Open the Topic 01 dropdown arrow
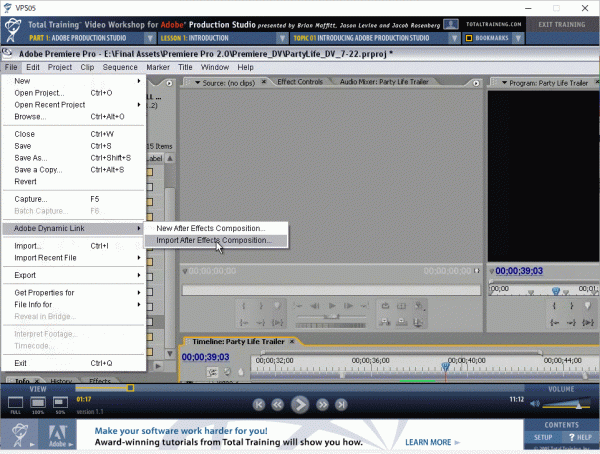600x454 pixels. tap(454, 38)
